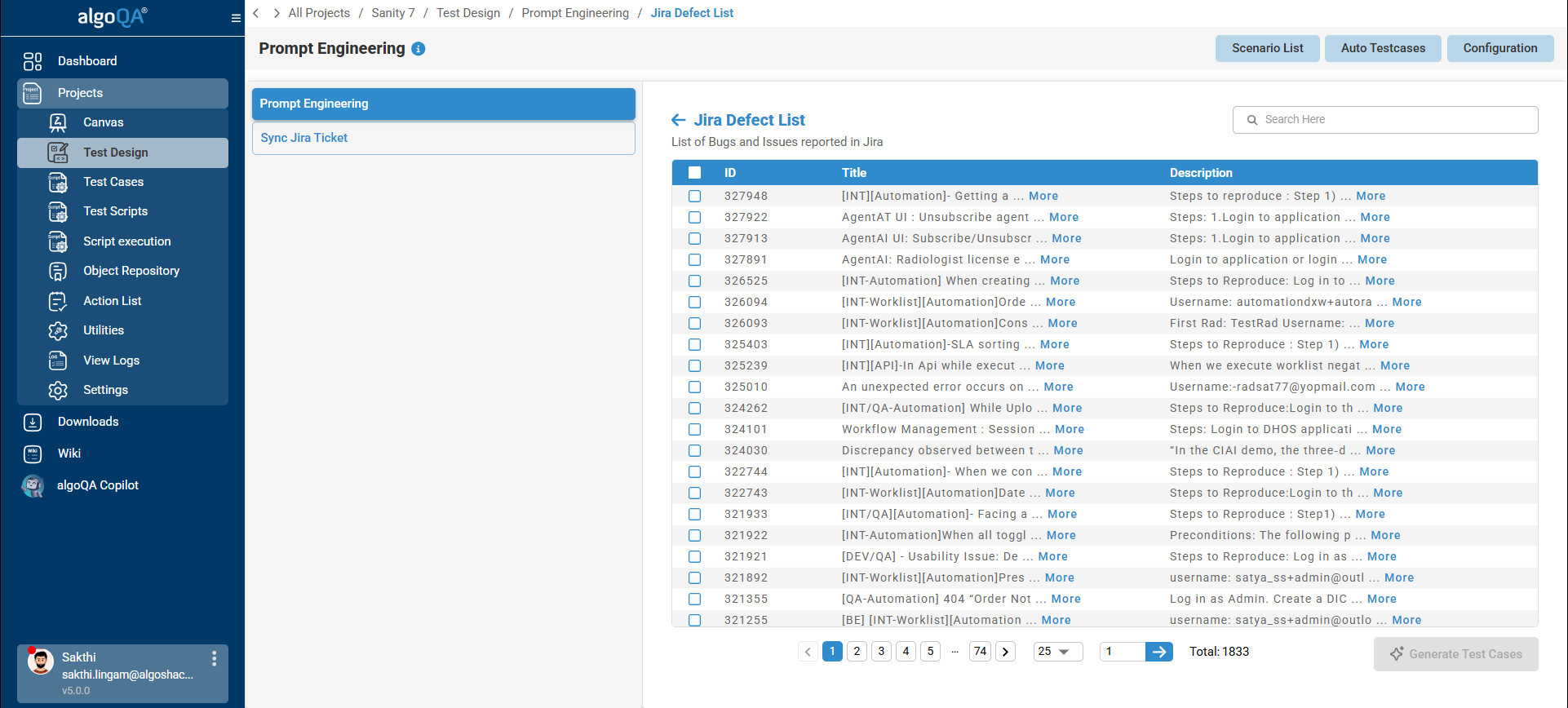Click the Scenario List button
The width and height of the screenshot is (1568, 708).
point(1268,49)
